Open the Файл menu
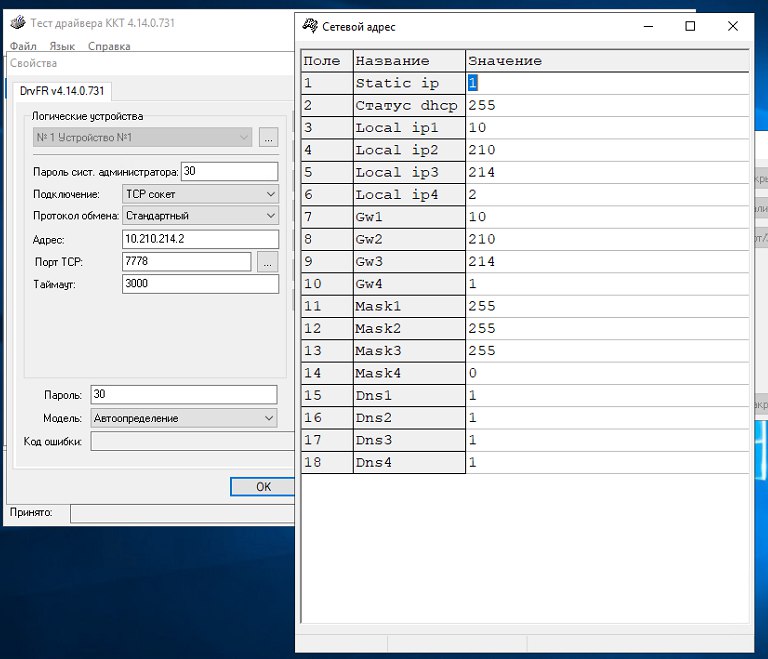Screen dimensions: 768x659 (23, 46)
